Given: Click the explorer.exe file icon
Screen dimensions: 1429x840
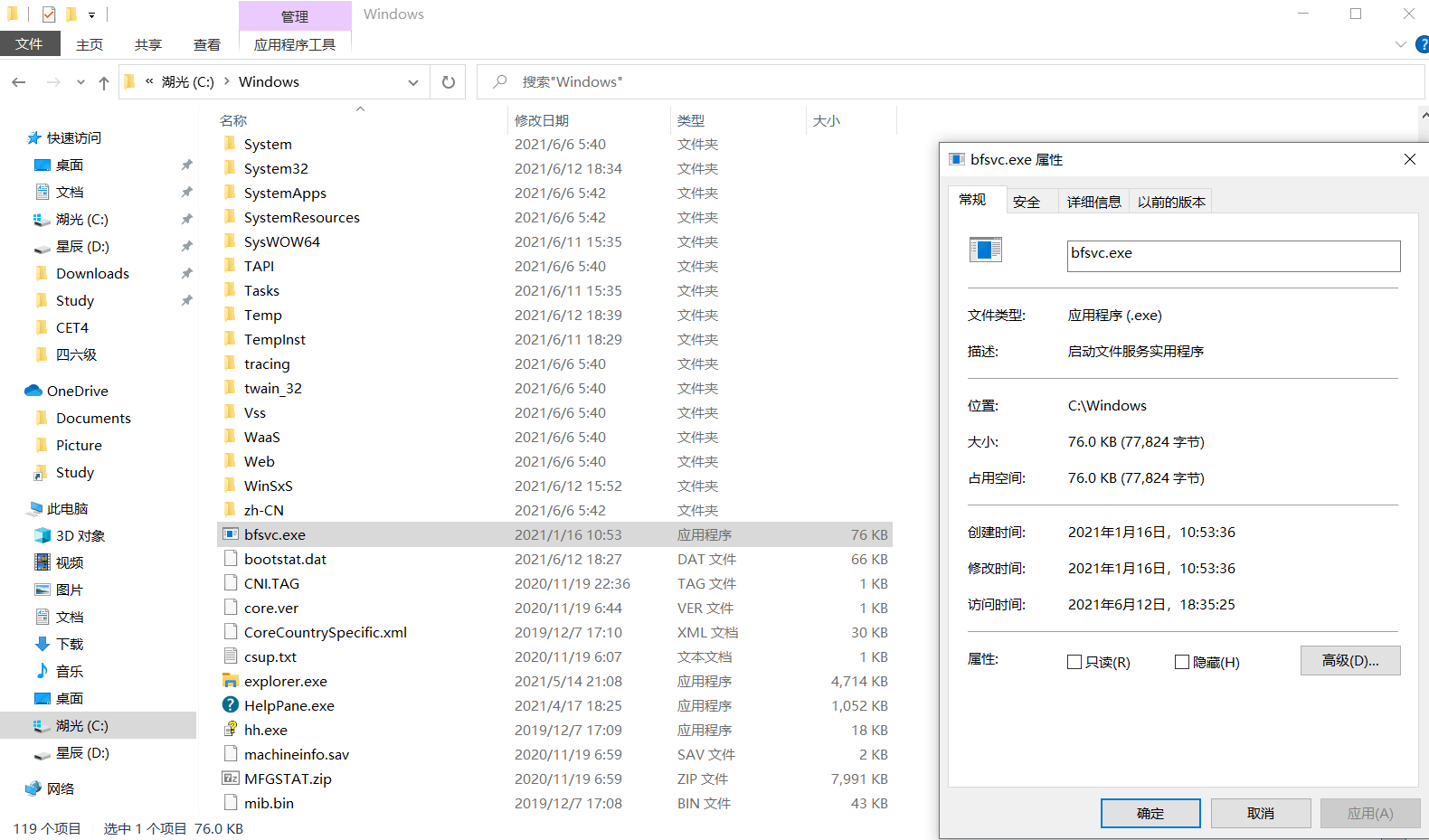Looking at the screenshot, I should point(231,681).
